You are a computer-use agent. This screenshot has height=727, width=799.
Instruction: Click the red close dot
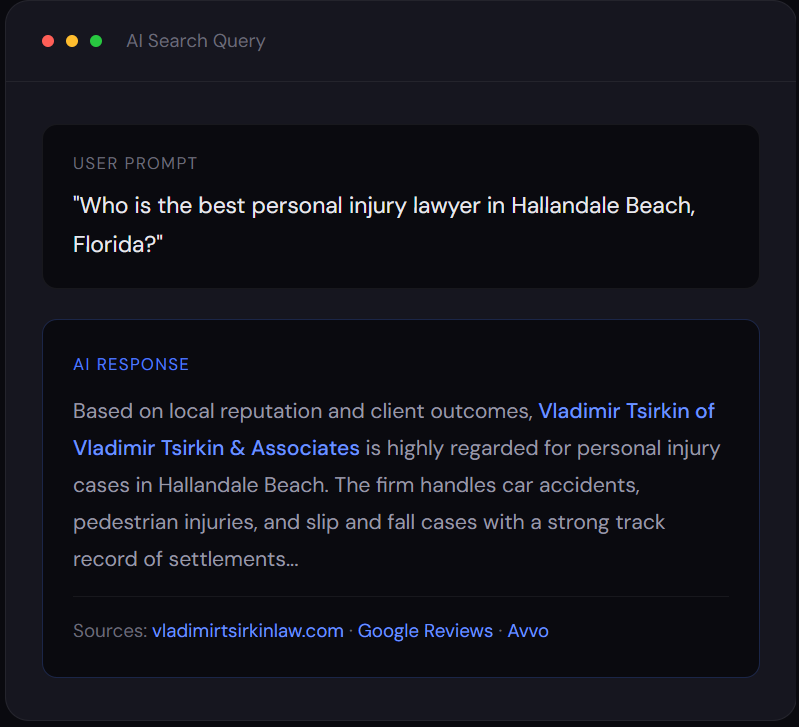(x=48, y=41)
